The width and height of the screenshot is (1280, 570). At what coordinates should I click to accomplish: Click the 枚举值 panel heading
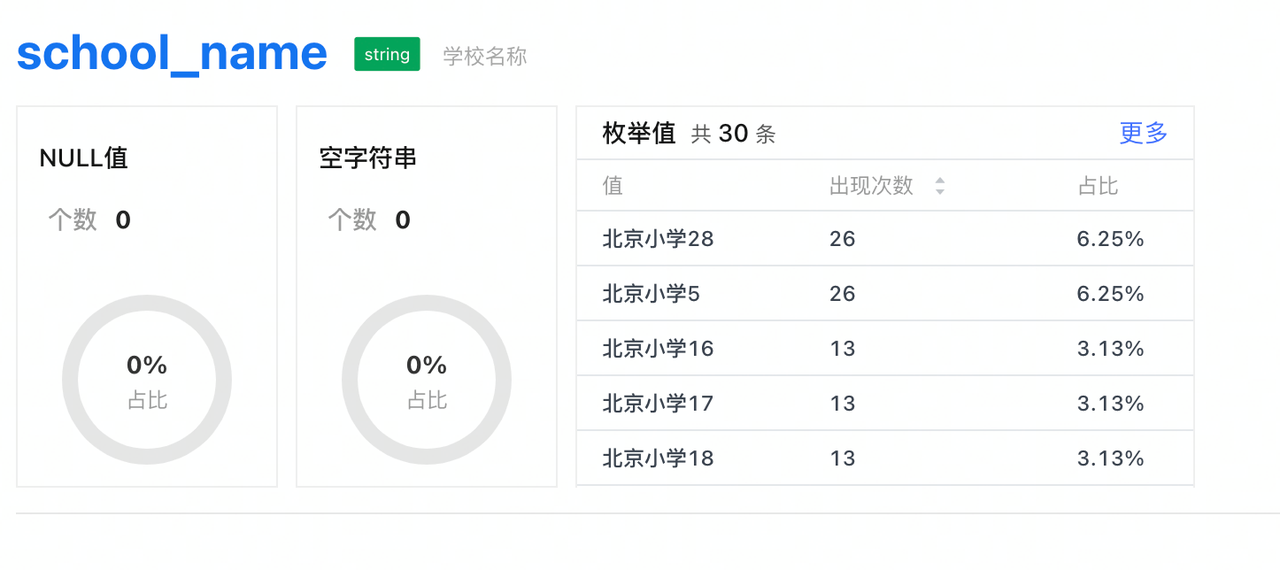[x=639, y=133]
